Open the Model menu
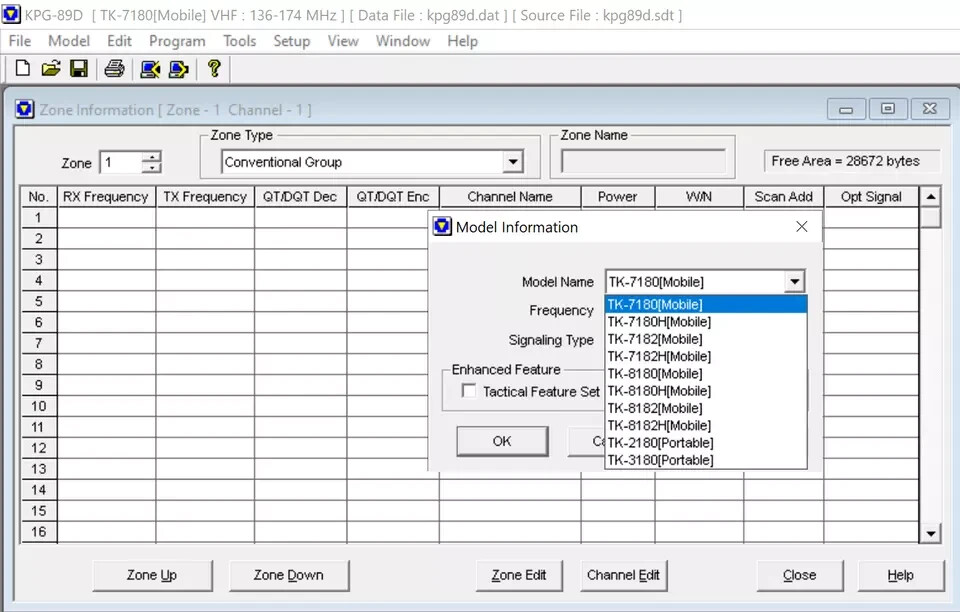The width and height of the screenshot is (960, 612). click(x=69, y=41)
